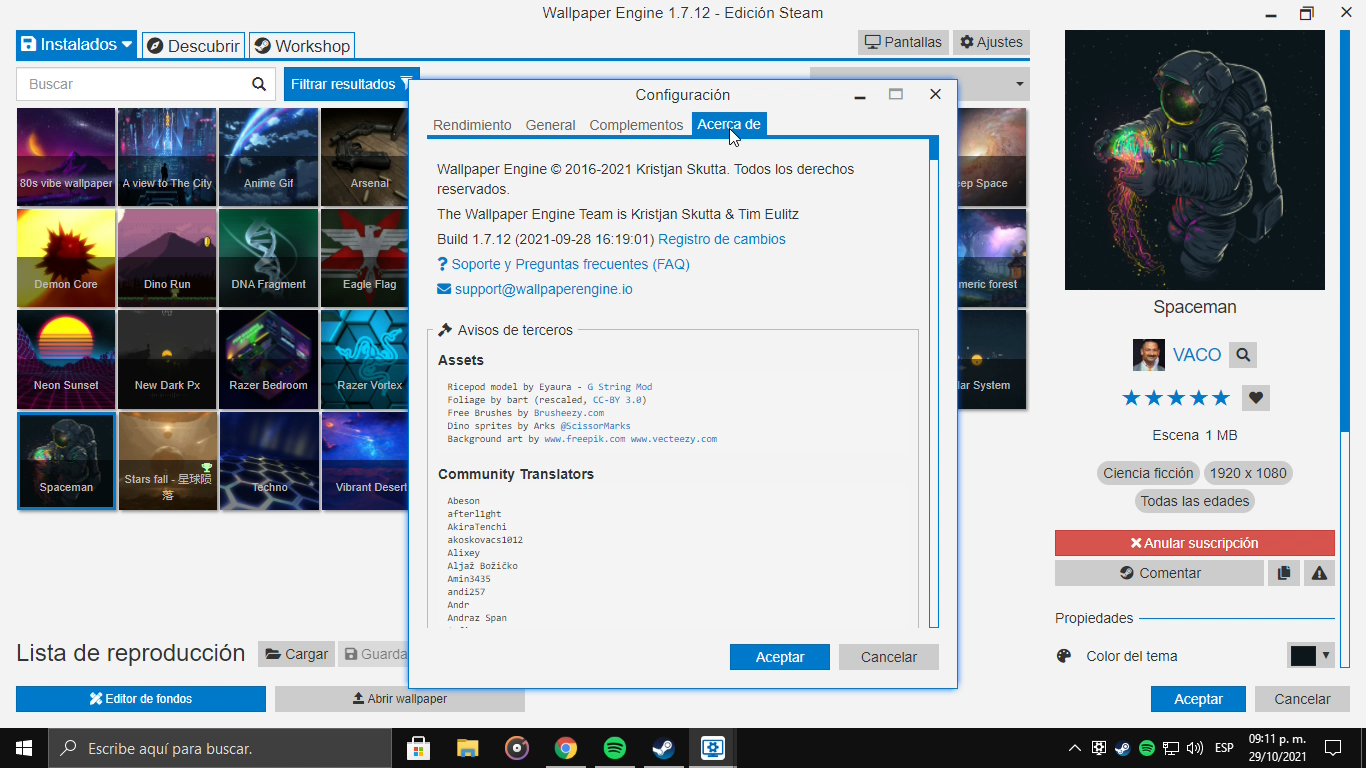Select the DNA Fragment wallpaper

click(x=268, y=258)
